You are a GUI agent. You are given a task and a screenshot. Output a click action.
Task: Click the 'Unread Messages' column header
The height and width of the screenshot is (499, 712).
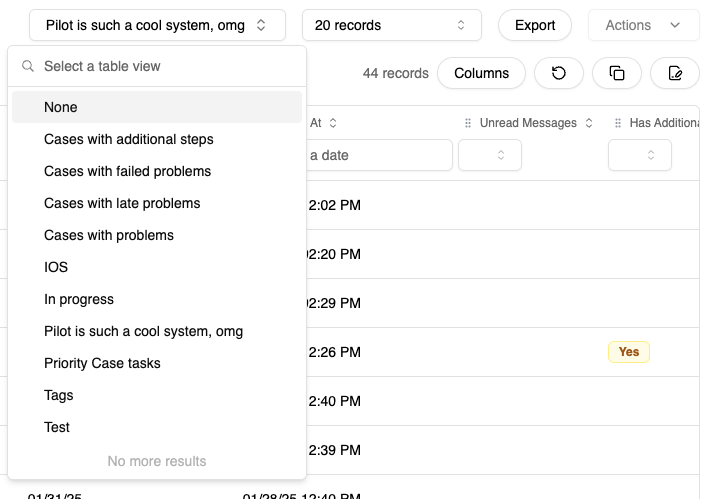[528, 123]
